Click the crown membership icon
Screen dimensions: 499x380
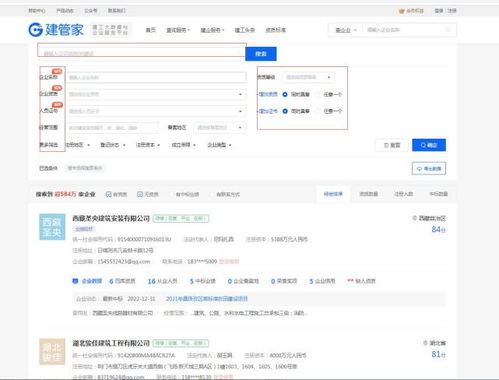pos(401,11)
